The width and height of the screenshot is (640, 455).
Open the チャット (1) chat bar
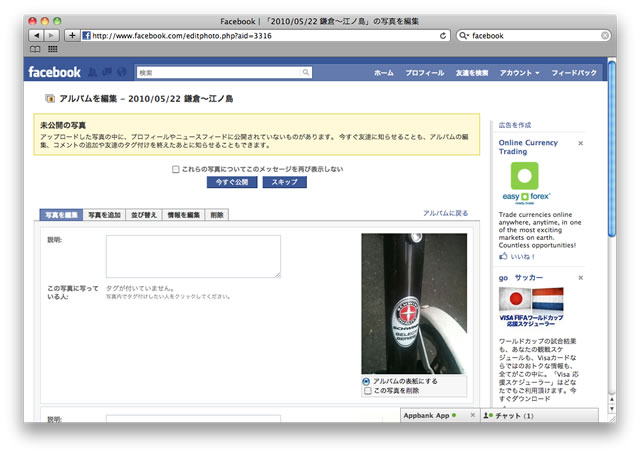539,415
